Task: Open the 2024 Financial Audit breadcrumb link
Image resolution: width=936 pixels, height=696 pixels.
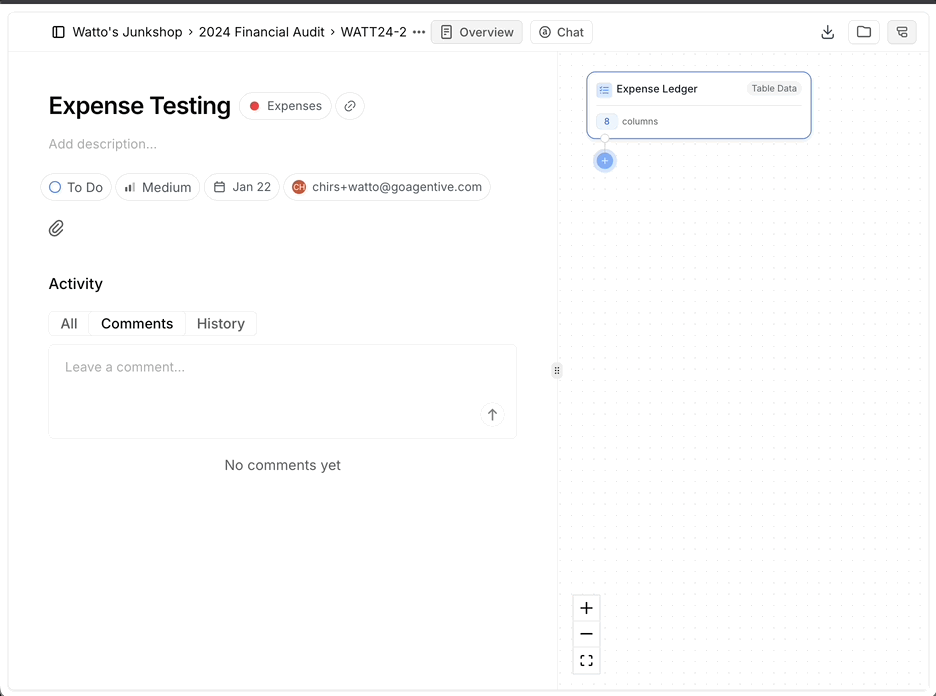Action: (x=261, y=31)
